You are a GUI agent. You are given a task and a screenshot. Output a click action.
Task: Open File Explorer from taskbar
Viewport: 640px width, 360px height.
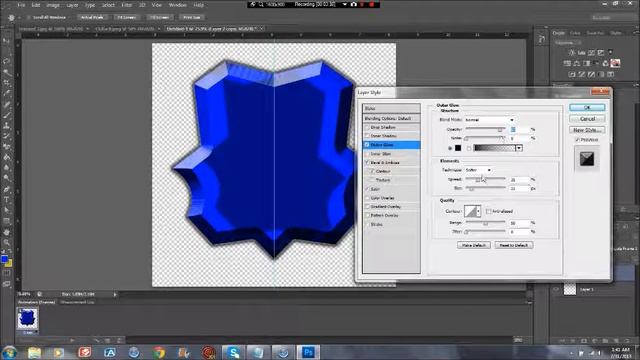[35, 352]
